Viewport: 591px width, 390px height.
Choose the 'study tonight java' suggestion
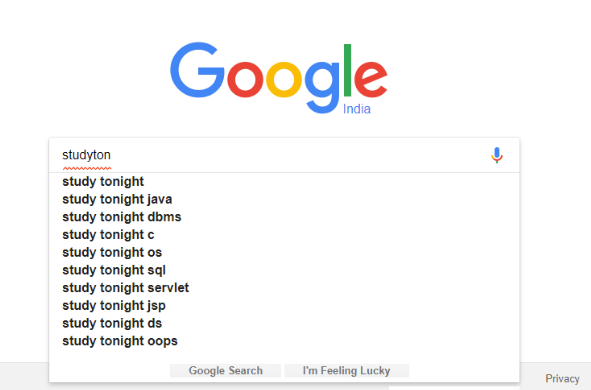[x=284, y=199]
